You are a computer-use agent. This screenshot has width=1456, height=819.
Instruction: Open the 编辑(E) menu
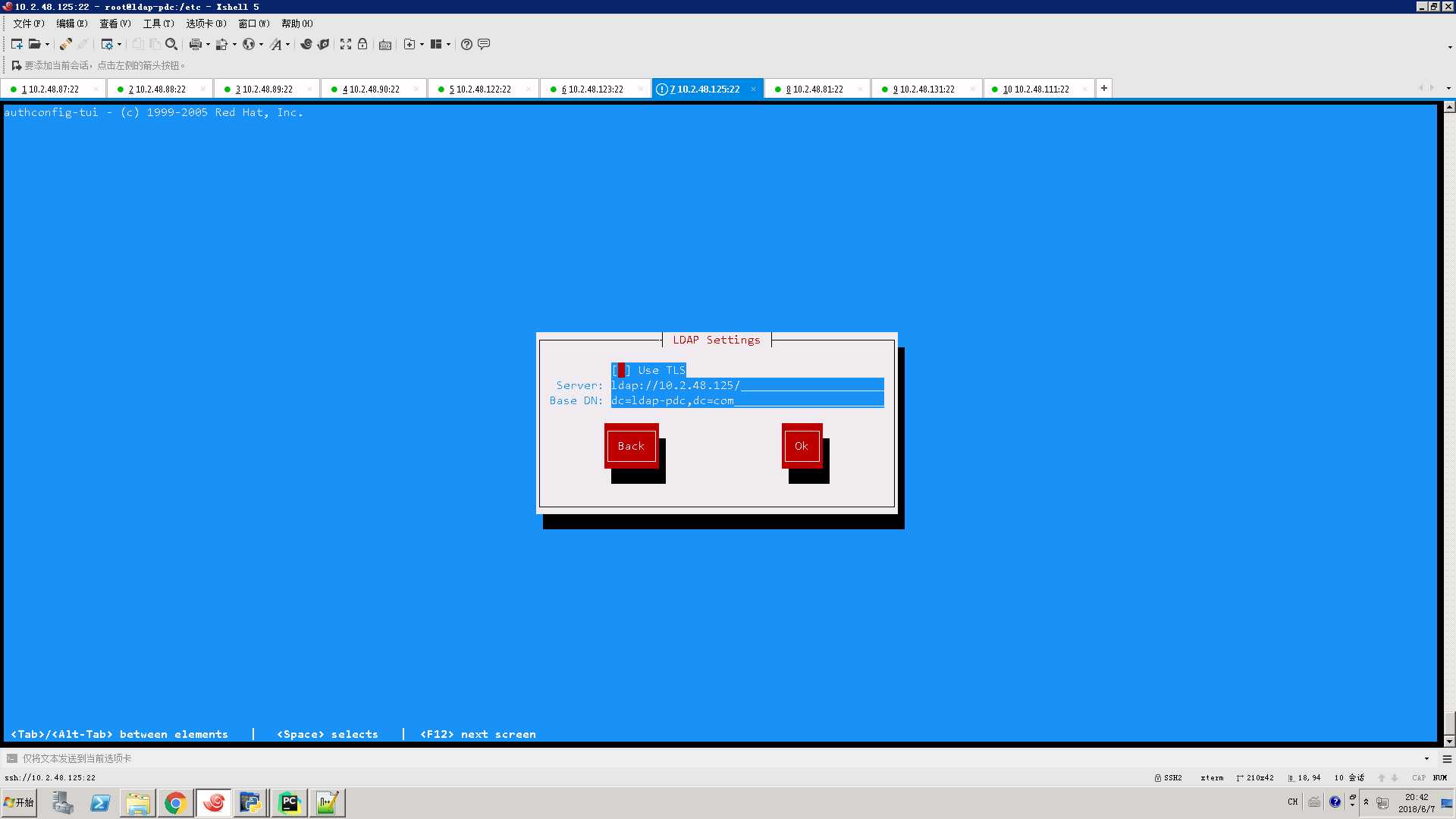[x=72, y=24]
